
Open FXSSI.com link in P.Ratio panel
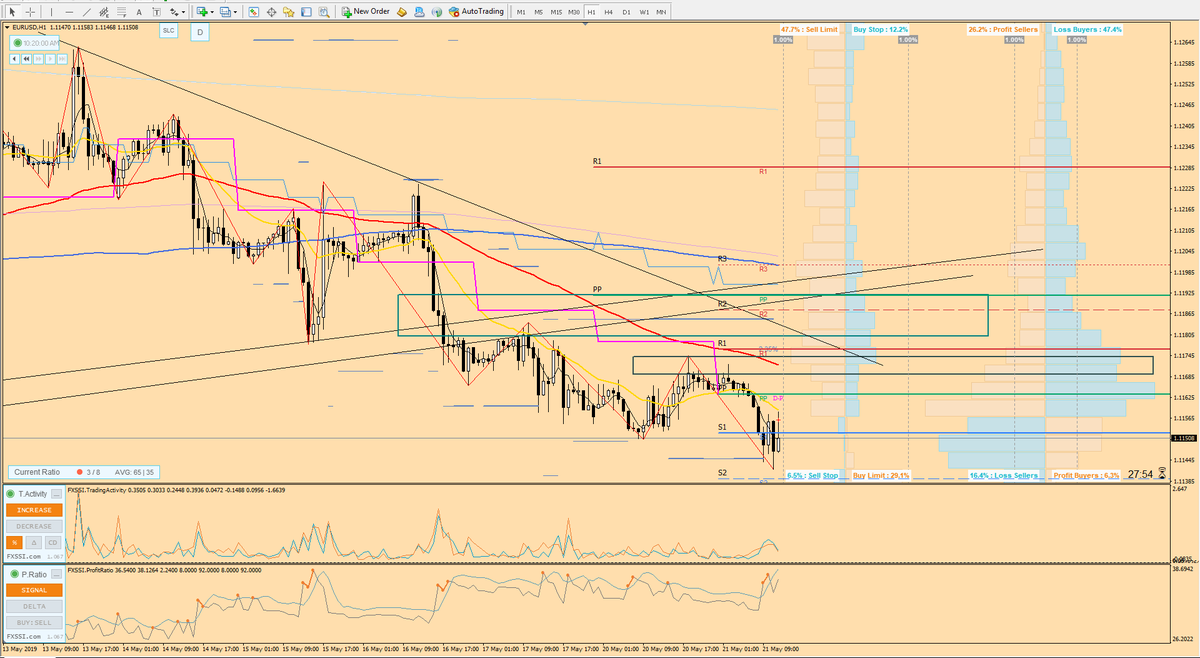point(24,636)
